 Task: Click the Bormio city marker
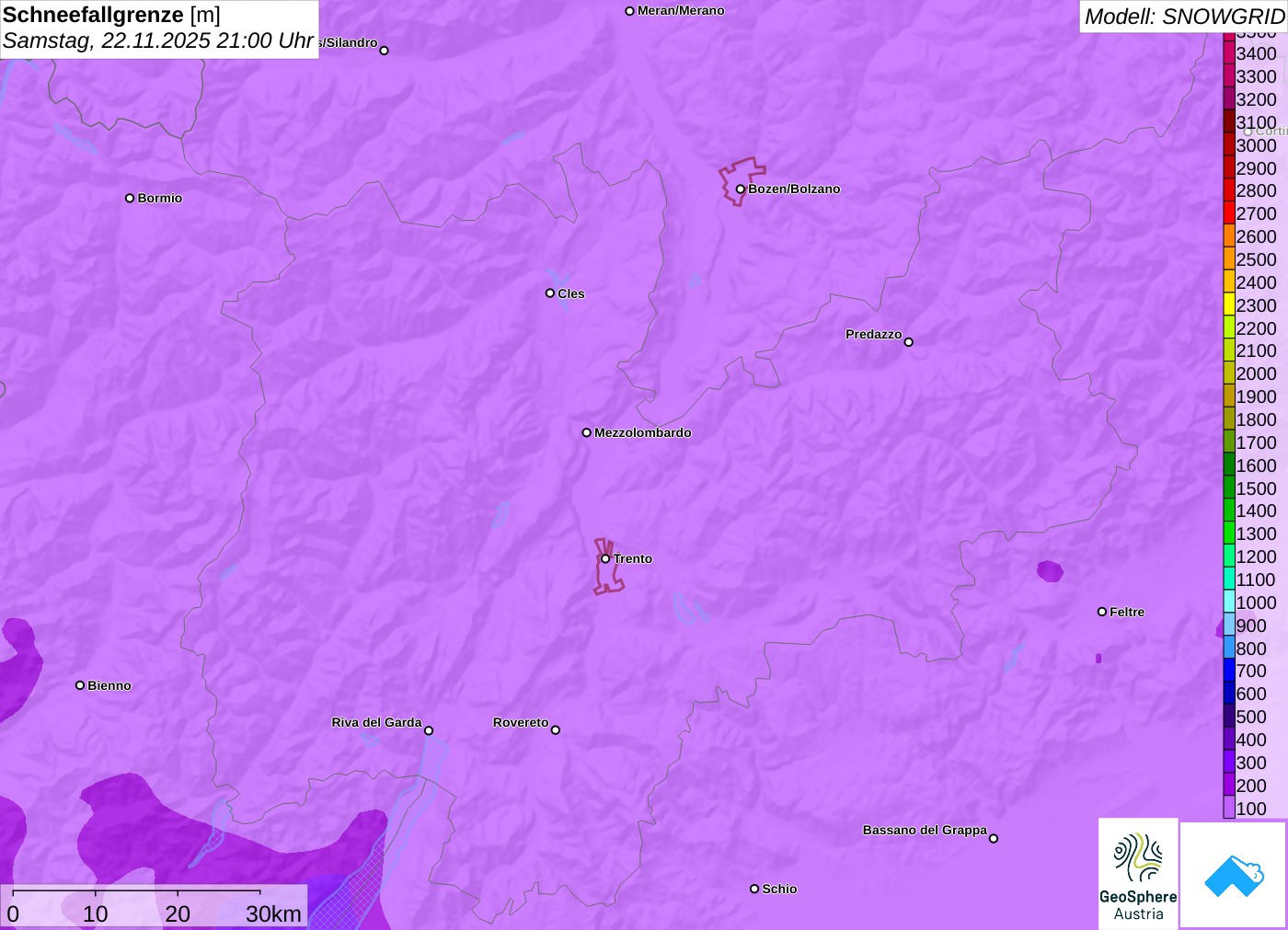(x=130, y=198)
